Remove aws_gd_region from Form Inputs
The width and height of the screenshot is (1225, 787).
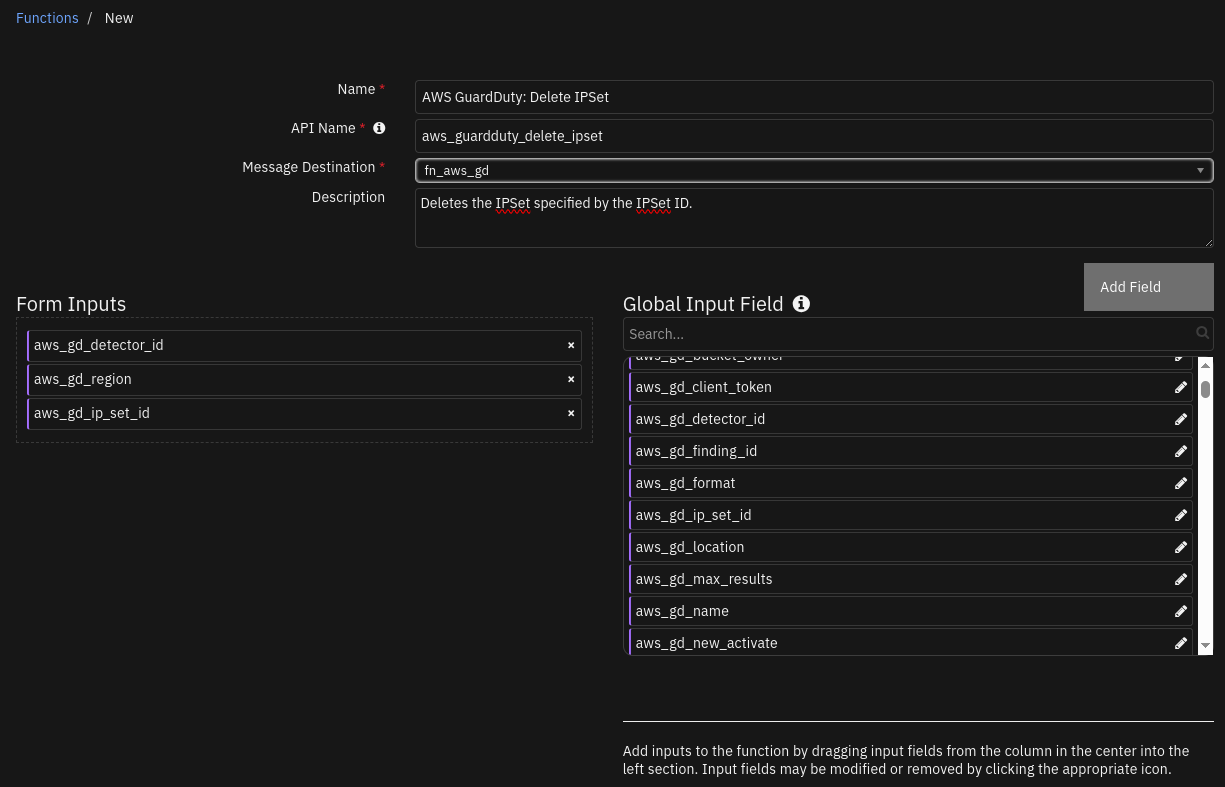[x=571, y=379]
